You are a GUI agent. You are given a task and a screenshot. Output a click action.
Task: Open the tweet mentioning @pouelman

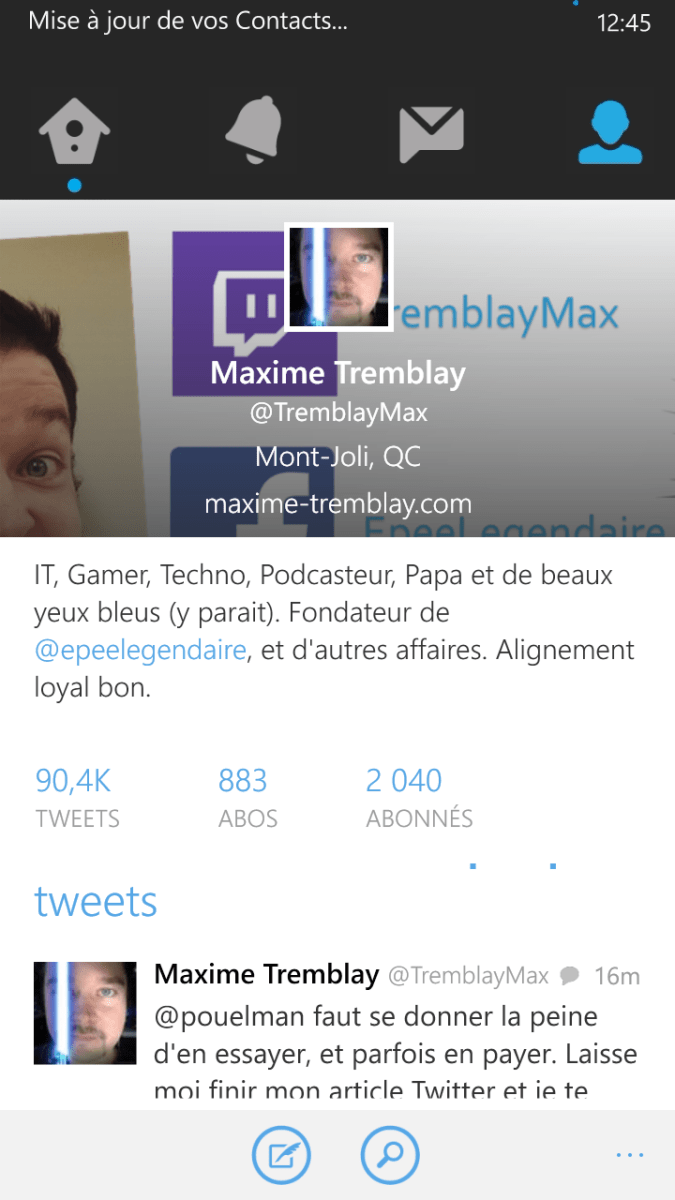396,1052
